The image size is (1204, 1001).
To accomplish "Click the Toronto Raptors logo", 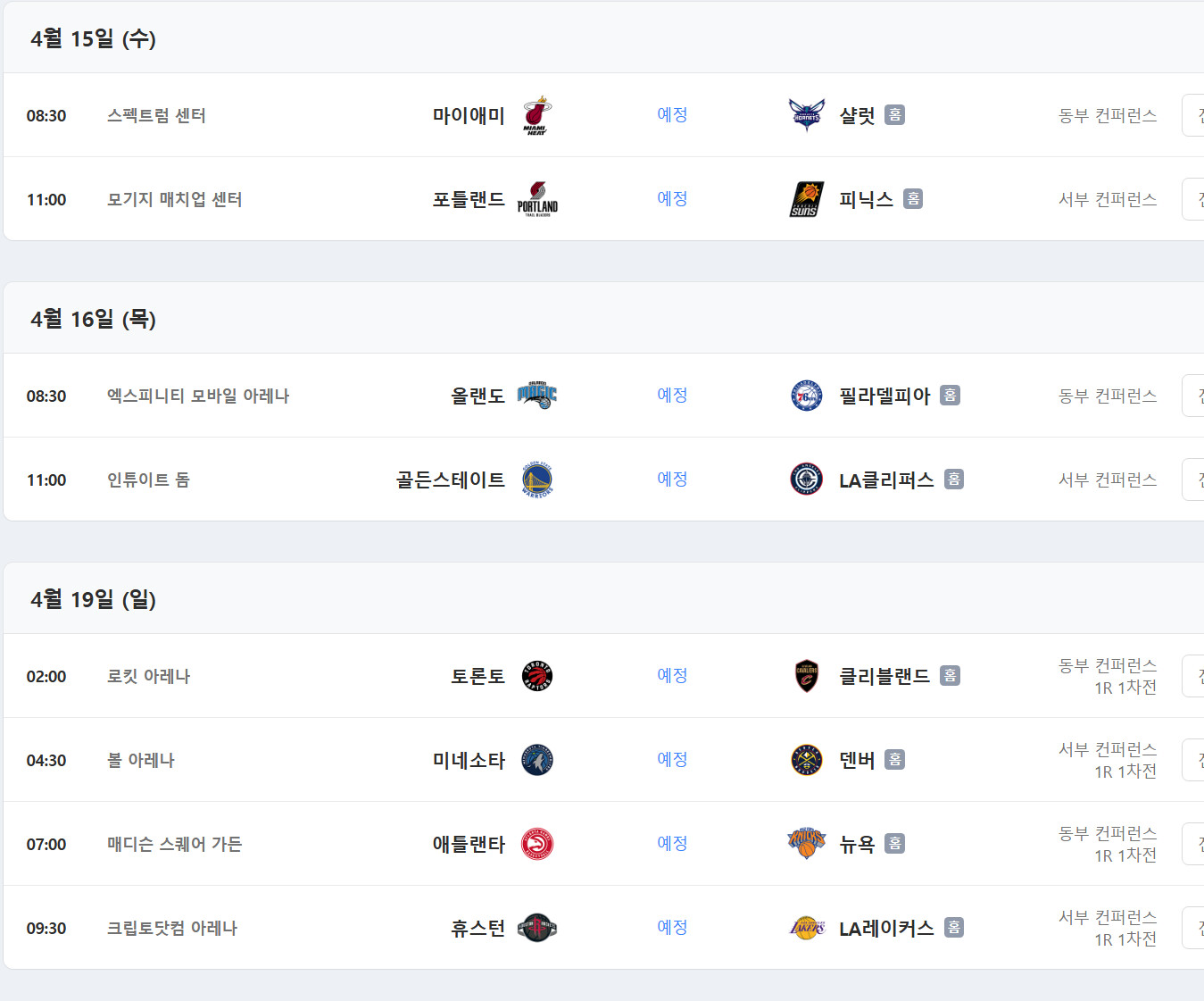I will click(x=537, y=676).
